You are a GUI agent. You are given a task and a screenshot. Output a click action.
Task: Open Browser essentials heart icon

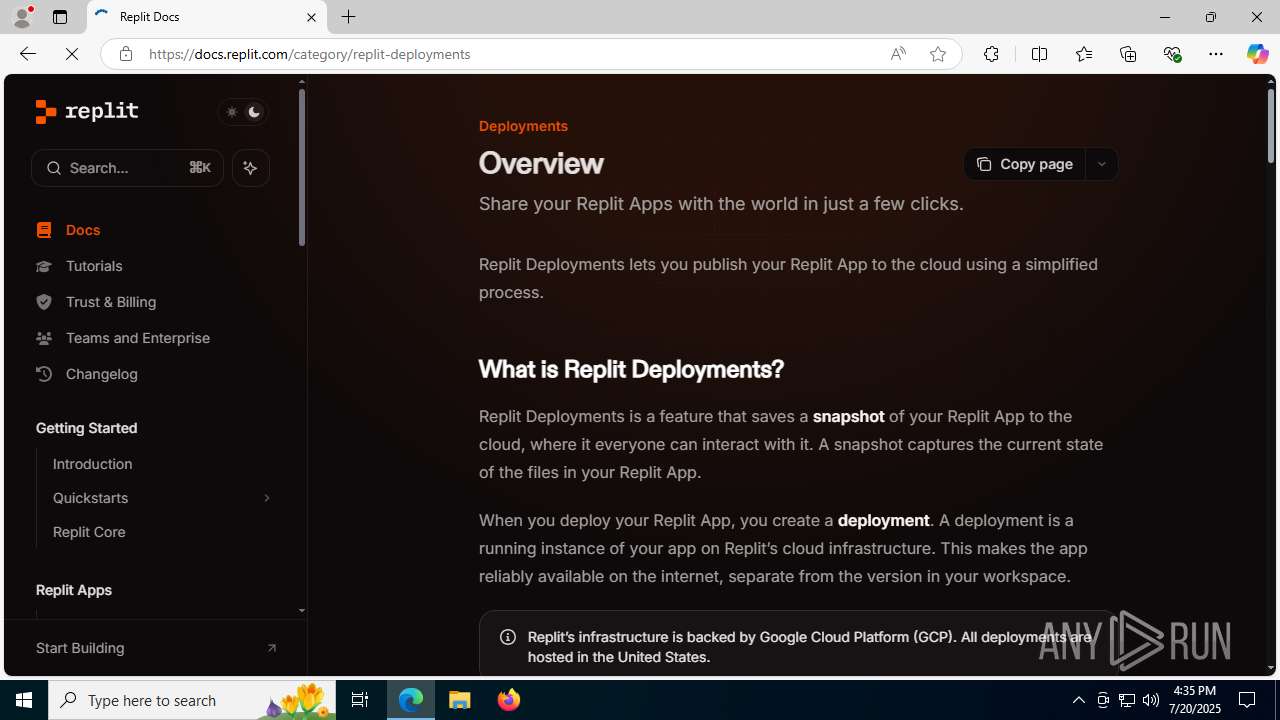pos(1172,54)
